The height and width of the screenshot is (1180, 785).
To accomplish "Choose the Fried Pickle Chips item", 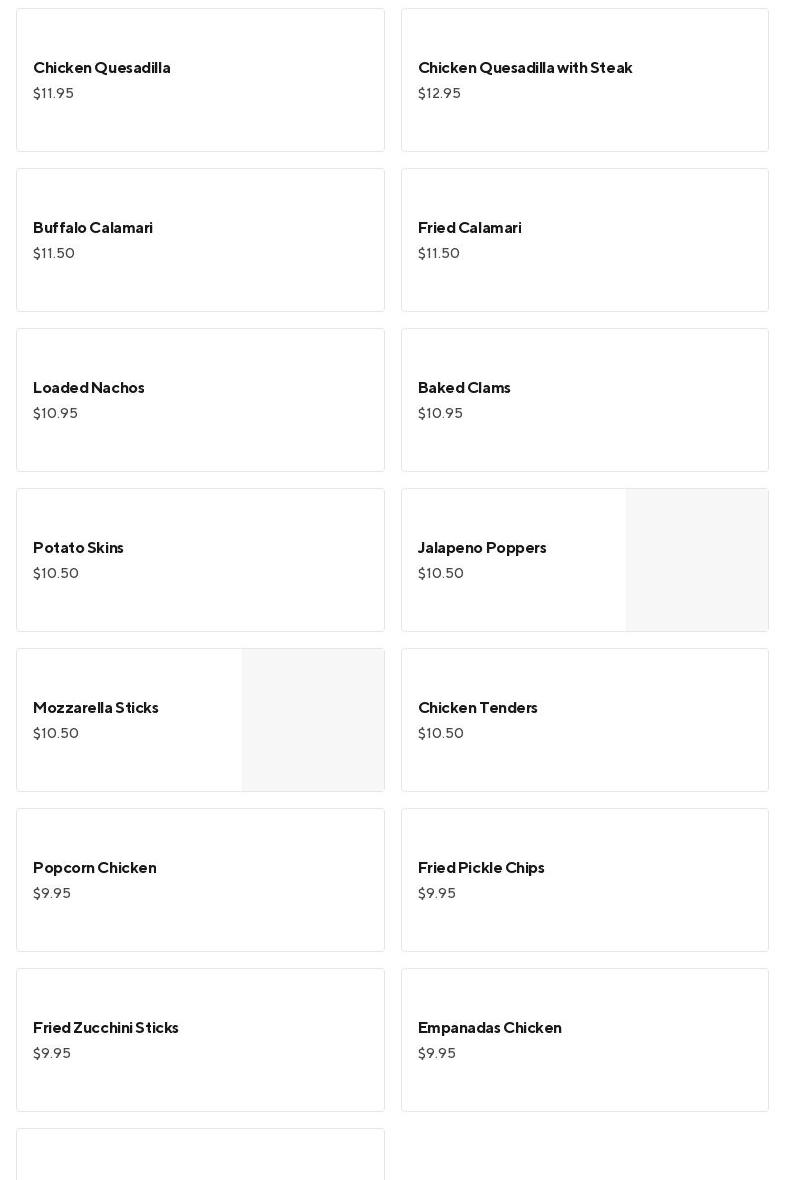I will point(584,880).
